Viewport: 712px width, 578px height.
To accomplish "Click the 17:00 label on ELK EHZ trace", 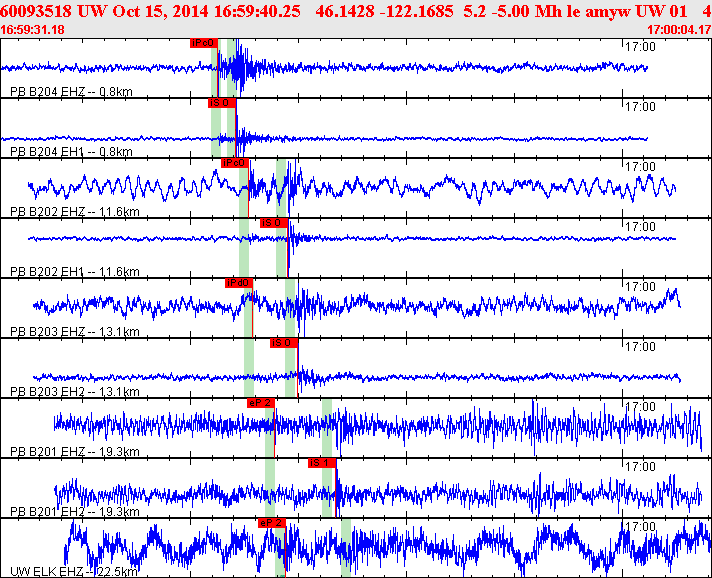I will [x=638, y=527].
